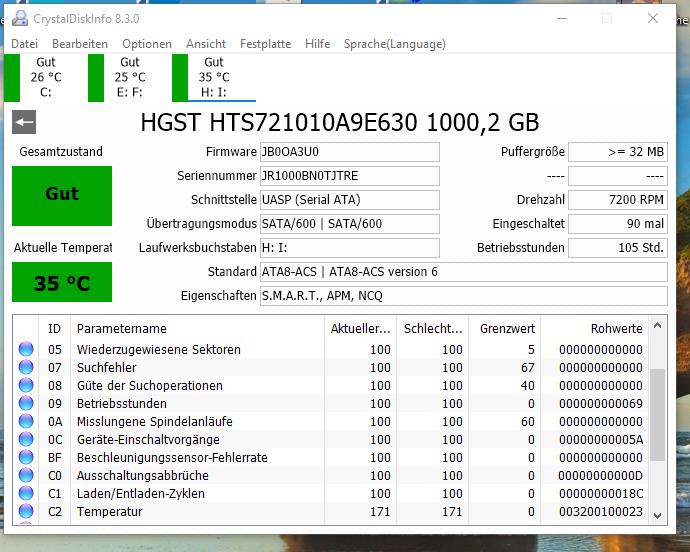Click the 35 °C temperature button
Viewport: 690px width, 552px height.
point(62,282)
